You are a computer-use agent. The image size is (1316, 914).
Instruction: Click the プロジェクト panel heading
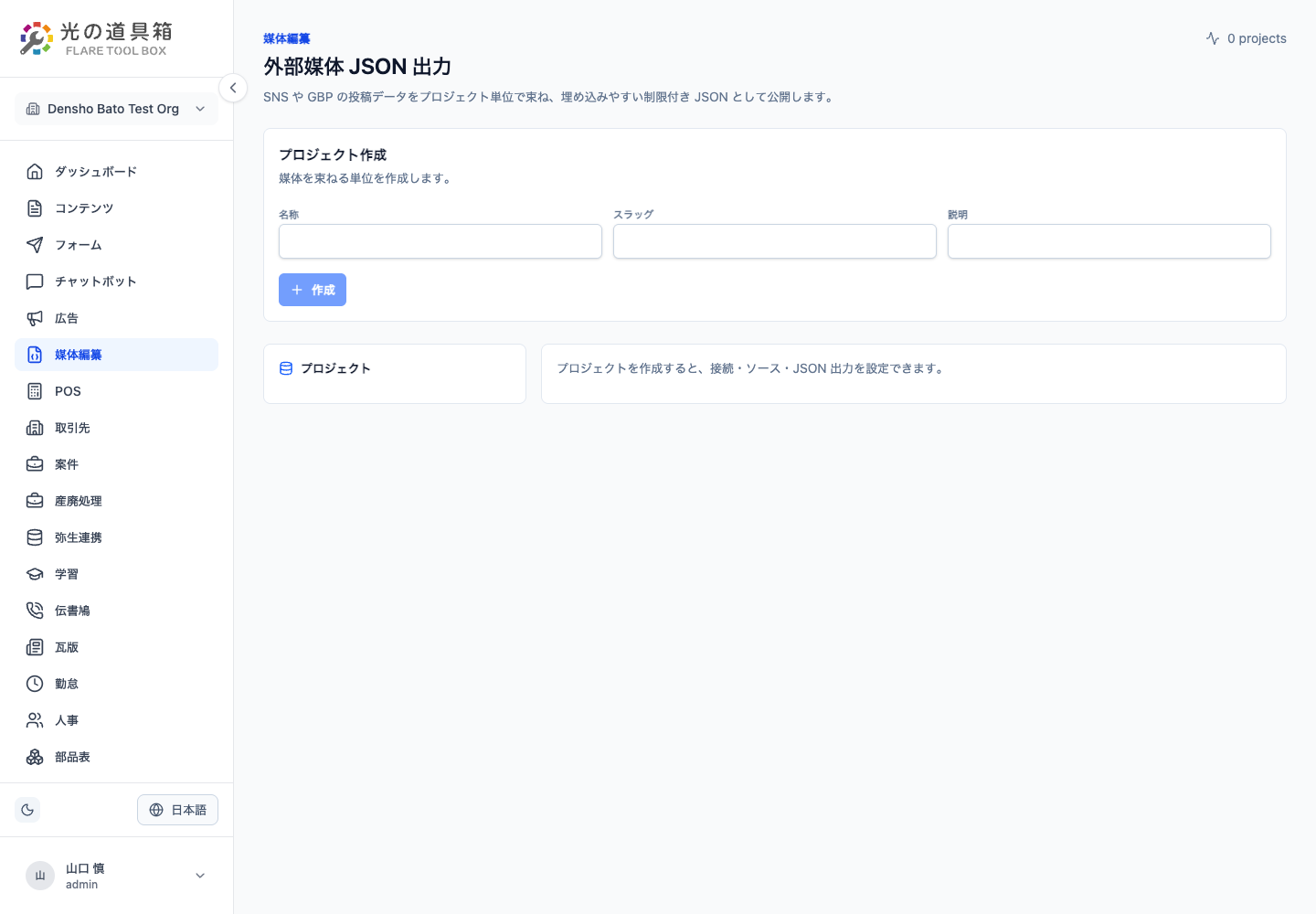[x=335, y=368]
